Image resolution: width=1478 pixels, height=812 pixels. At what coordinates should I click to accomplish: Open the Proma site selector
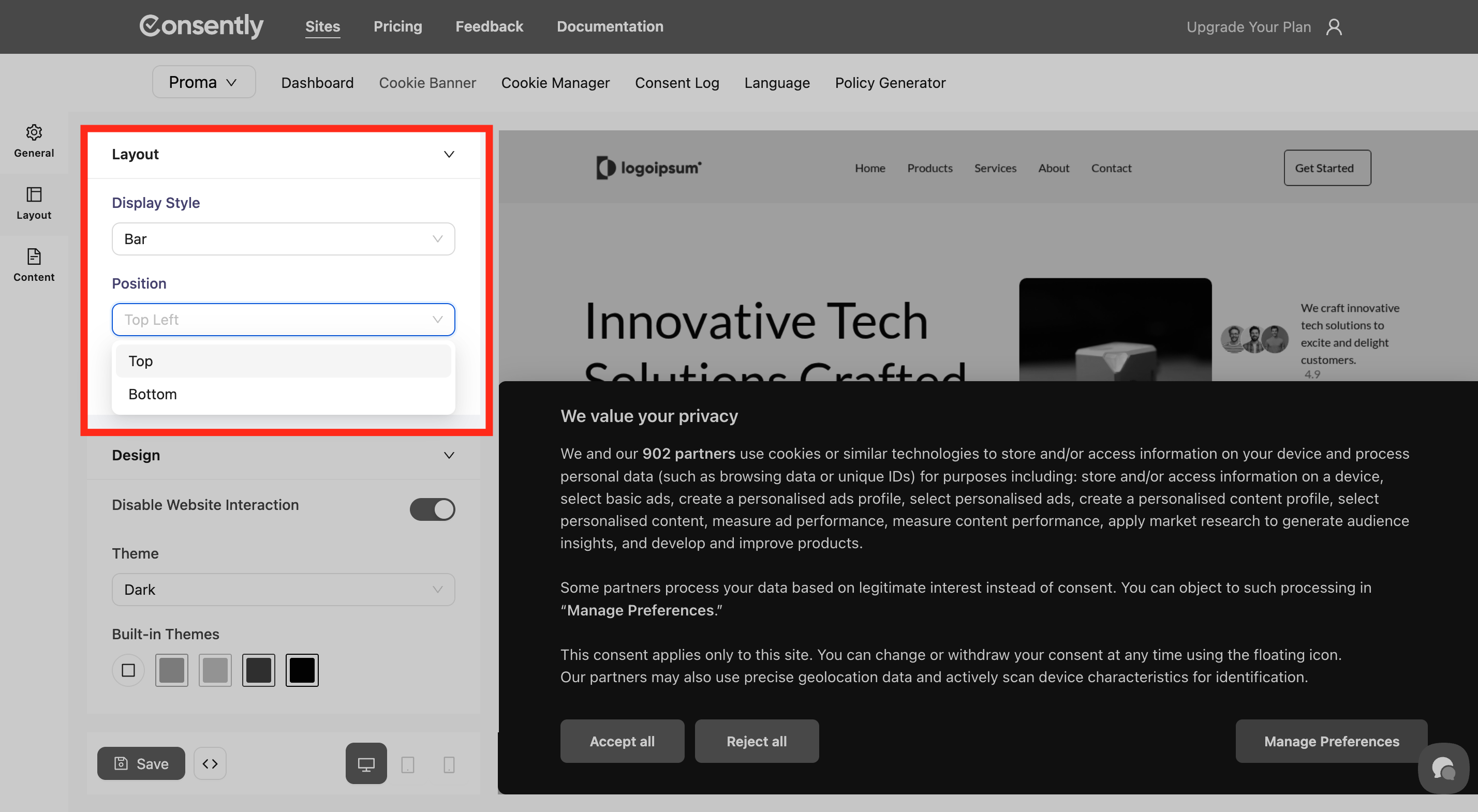[x=204, y=81]
